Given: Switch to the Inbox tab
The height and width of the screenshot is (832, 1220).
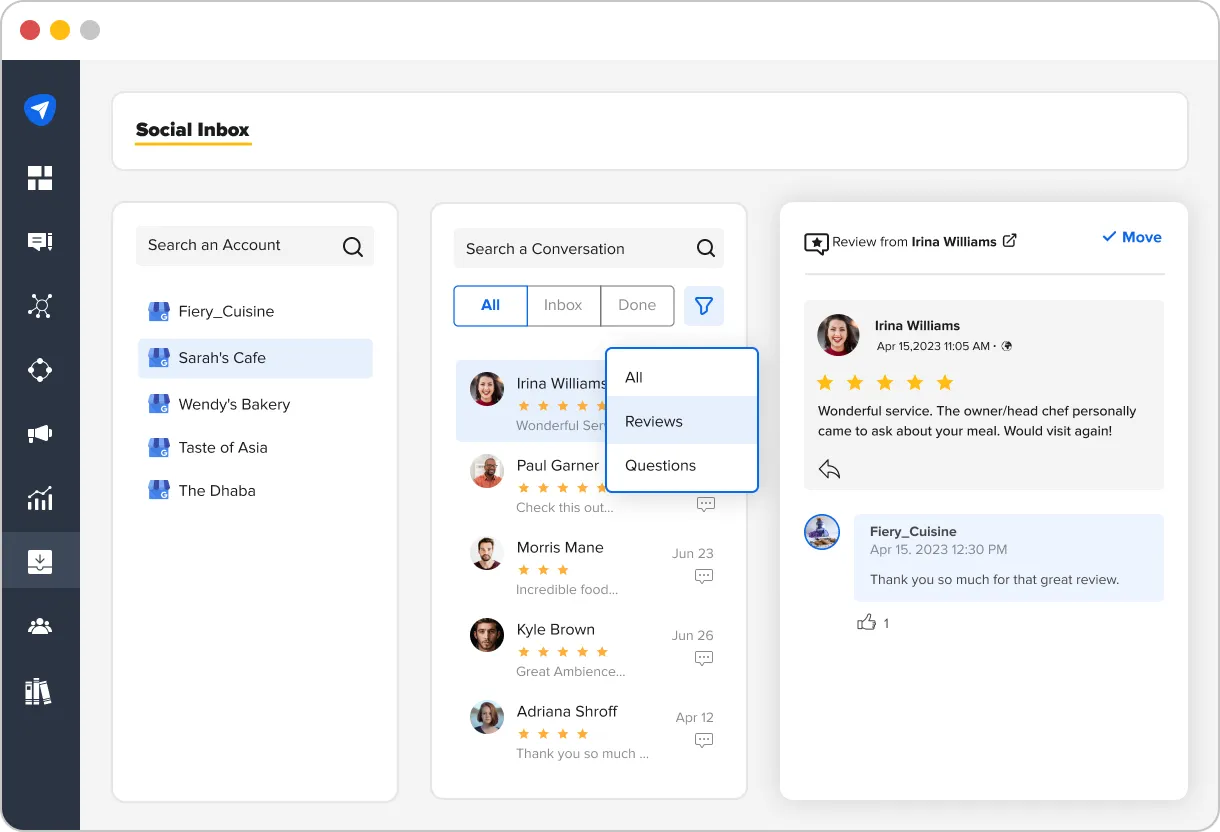Looking at the screenshot, I should click(563, 306).
